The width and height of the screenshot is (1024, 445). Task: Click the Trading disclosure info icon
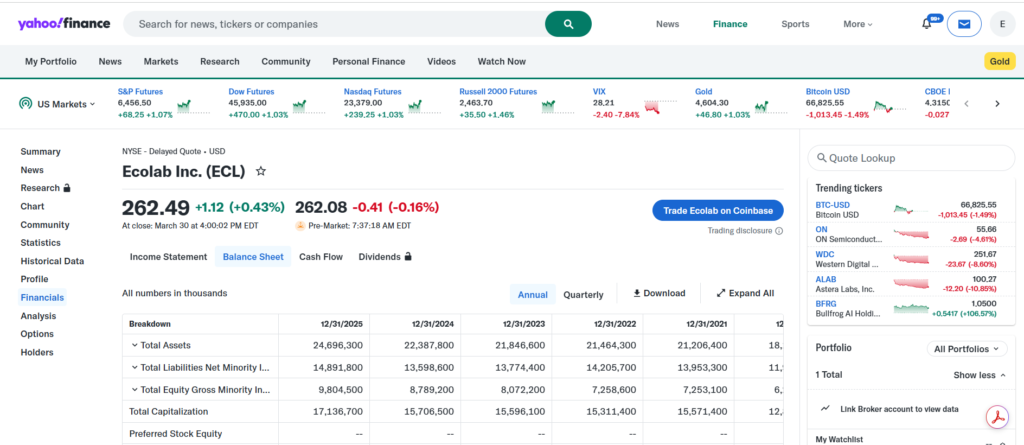779,231
